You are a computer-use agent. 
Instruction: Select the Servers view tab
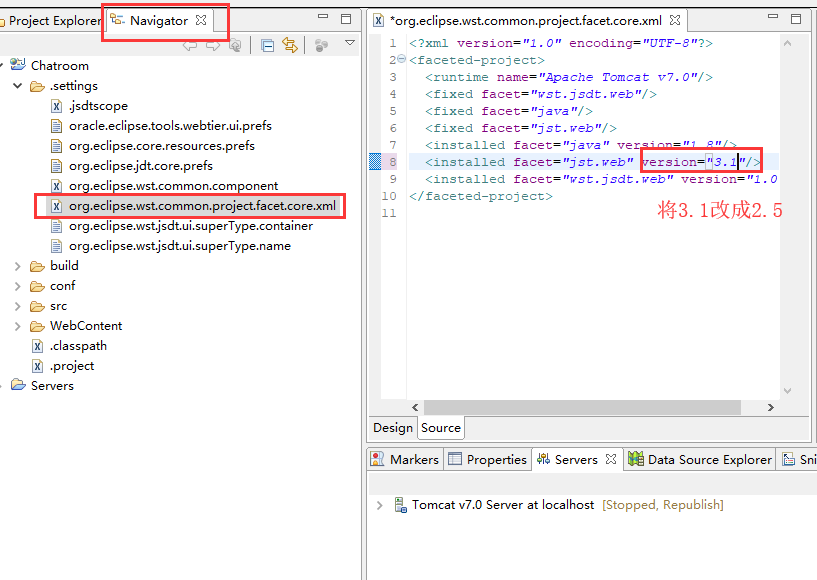click(x=575, y=460)
